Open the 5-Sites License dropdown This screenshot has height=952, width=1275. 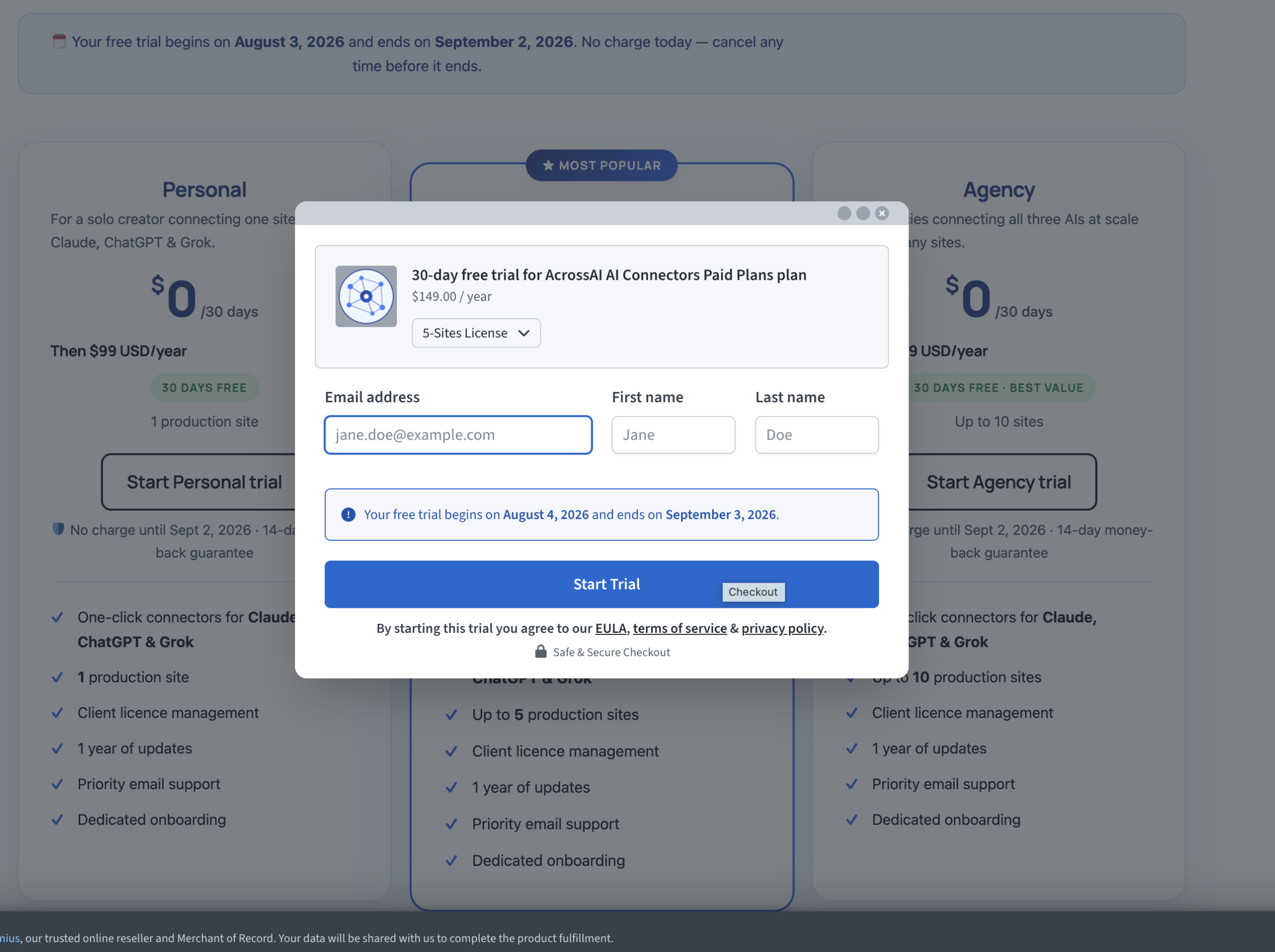click(x=476, y=333)
